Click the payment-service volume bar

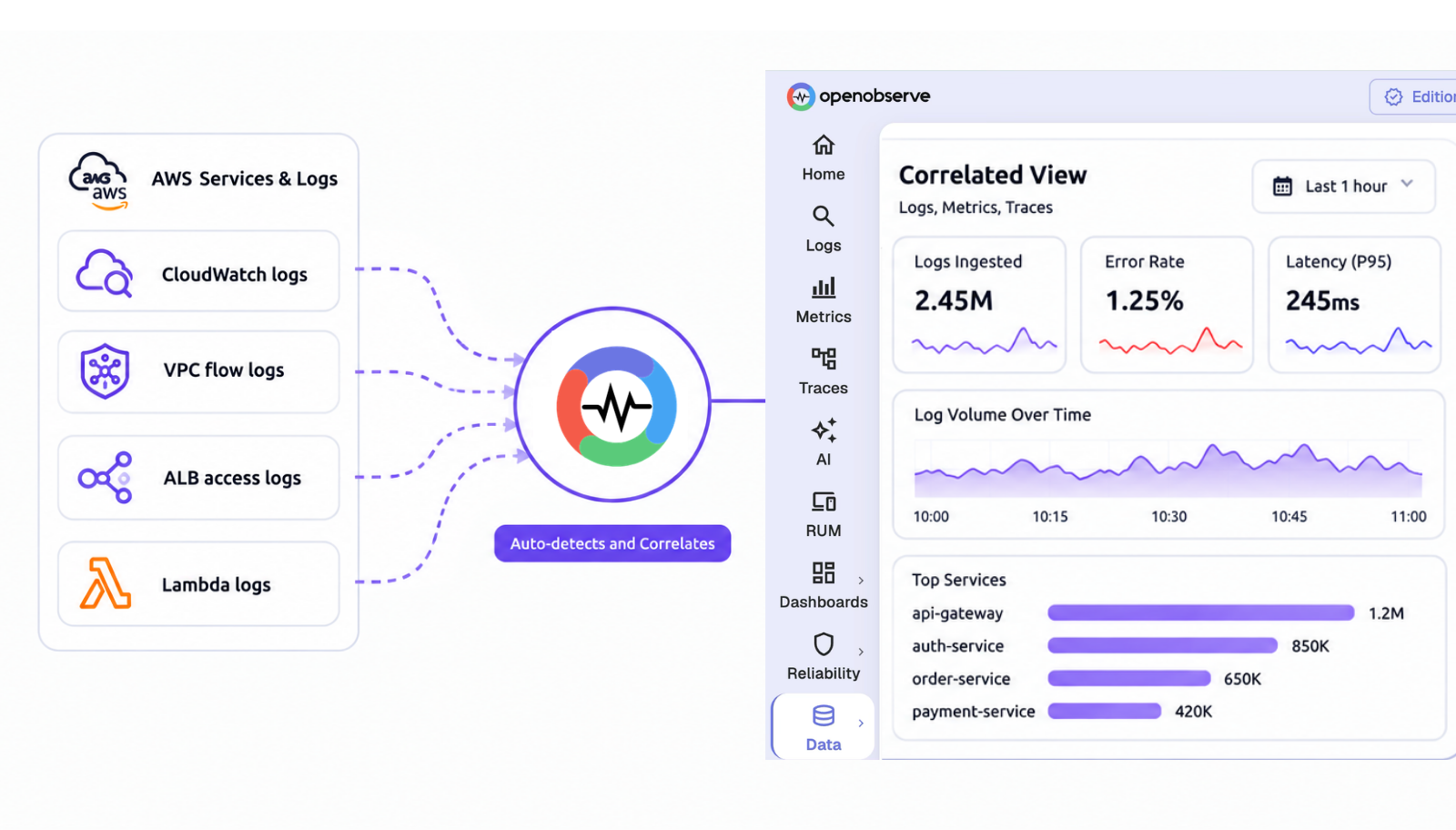[x=1105, y=711]
